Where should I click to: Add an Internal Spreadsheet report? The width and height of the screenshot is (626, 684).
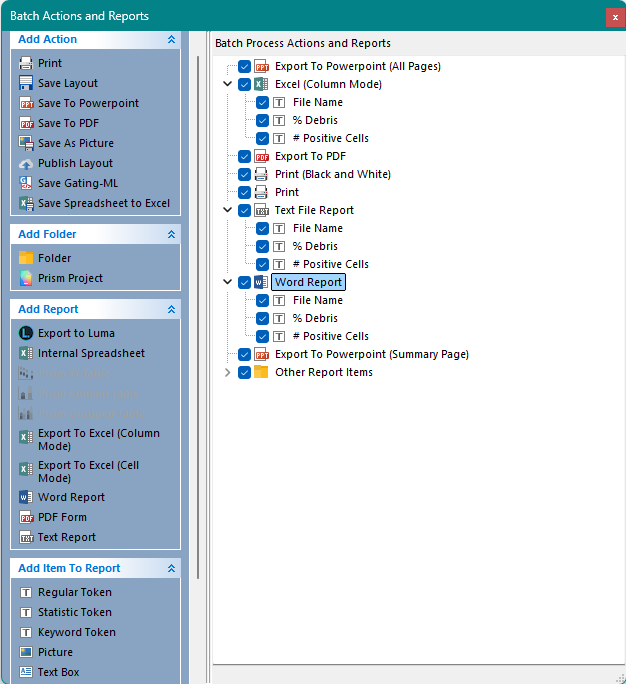pos(91,353)
